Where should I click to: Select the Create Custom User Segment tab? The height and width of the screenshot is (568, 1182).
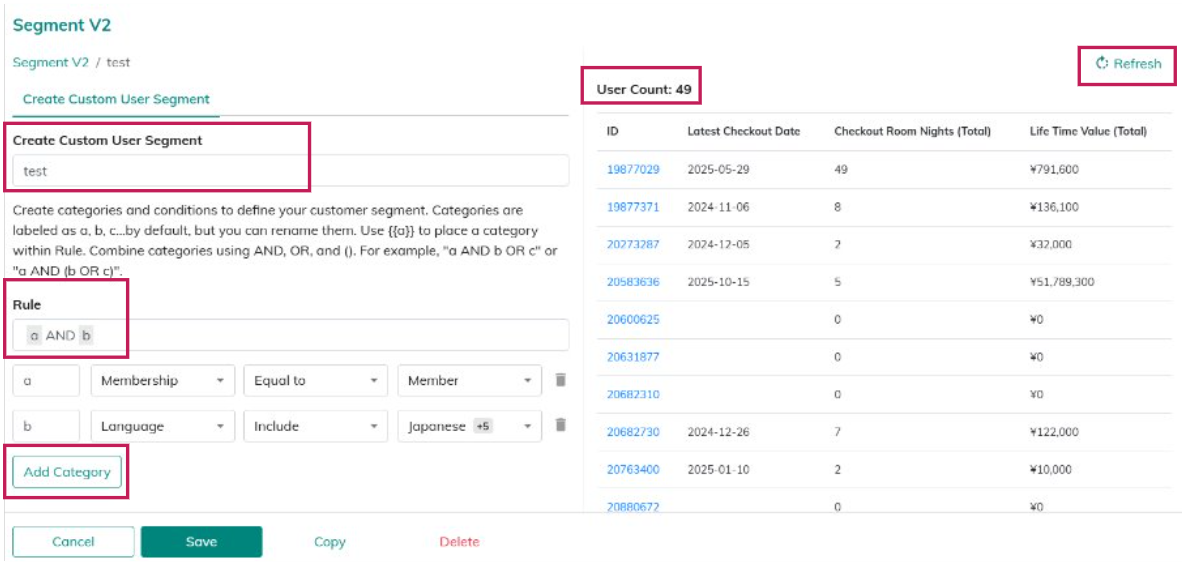coord(116,99)
